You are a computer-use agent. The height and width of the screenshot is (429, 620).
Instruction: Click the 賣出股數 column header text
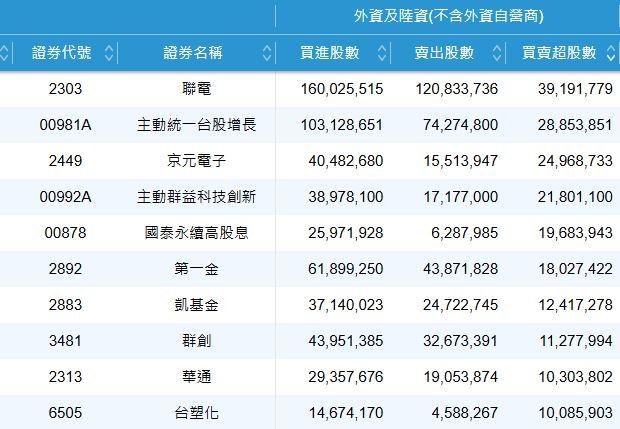click(x=444, y=53)
